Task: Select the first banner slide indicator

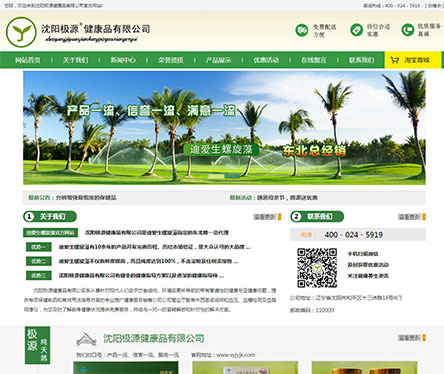Action: coord(216,176)
